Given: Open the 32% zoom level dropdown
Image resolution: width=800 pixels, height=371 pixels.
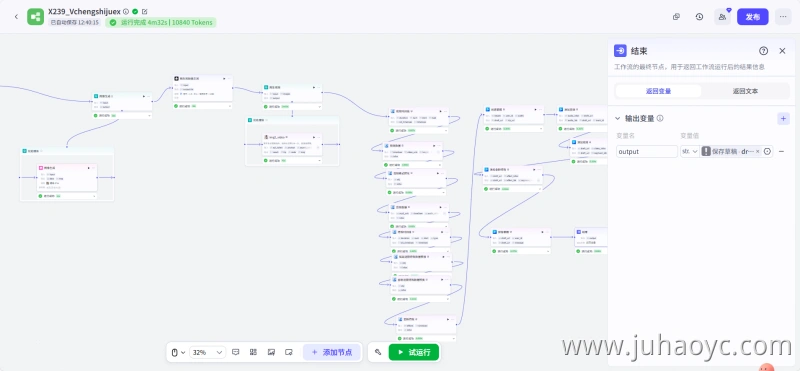Looking at the screenshot, I should [208, 352].
